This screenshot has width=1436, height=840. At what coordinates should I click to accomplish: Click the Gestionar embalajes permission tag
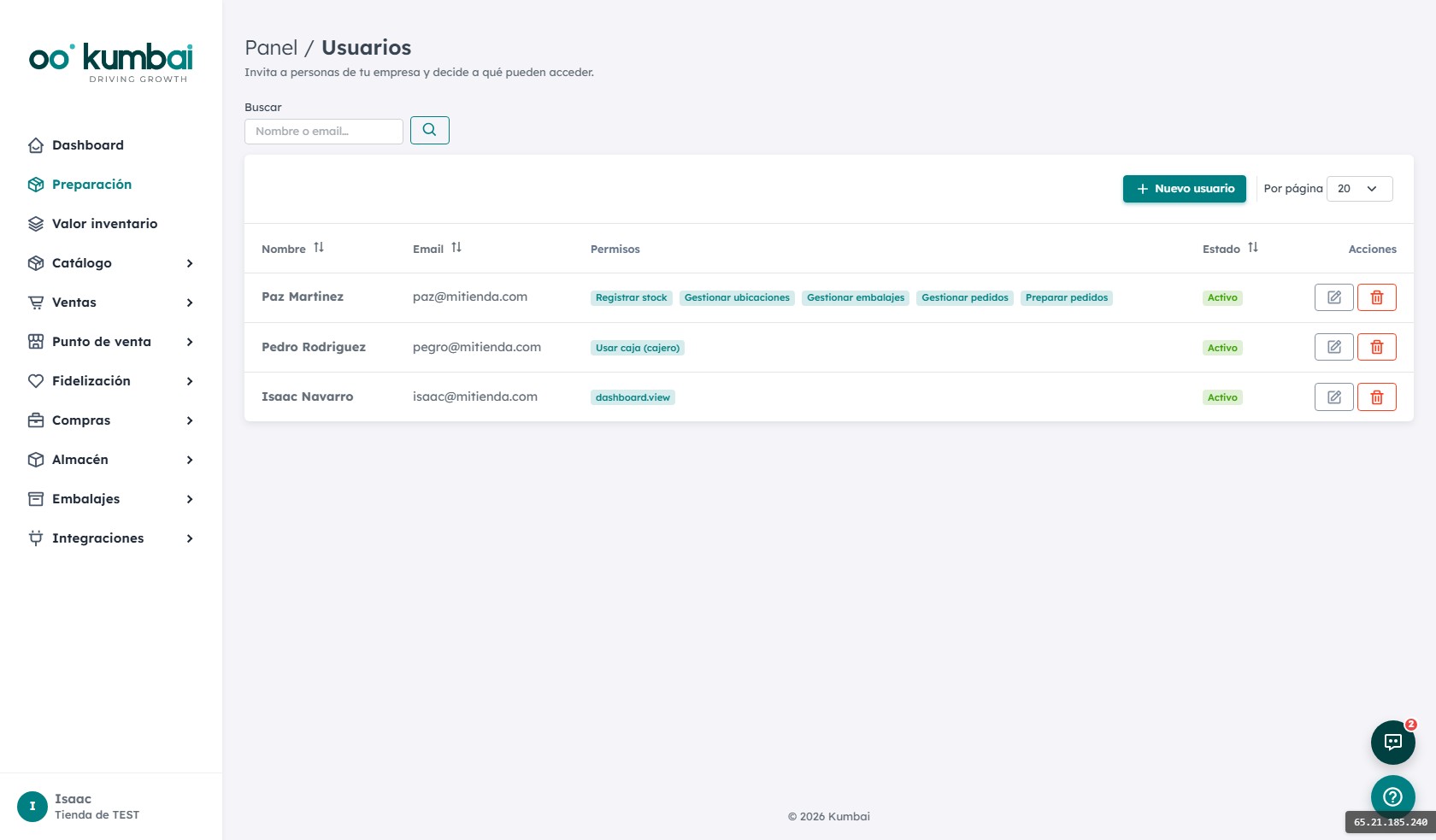856,298
